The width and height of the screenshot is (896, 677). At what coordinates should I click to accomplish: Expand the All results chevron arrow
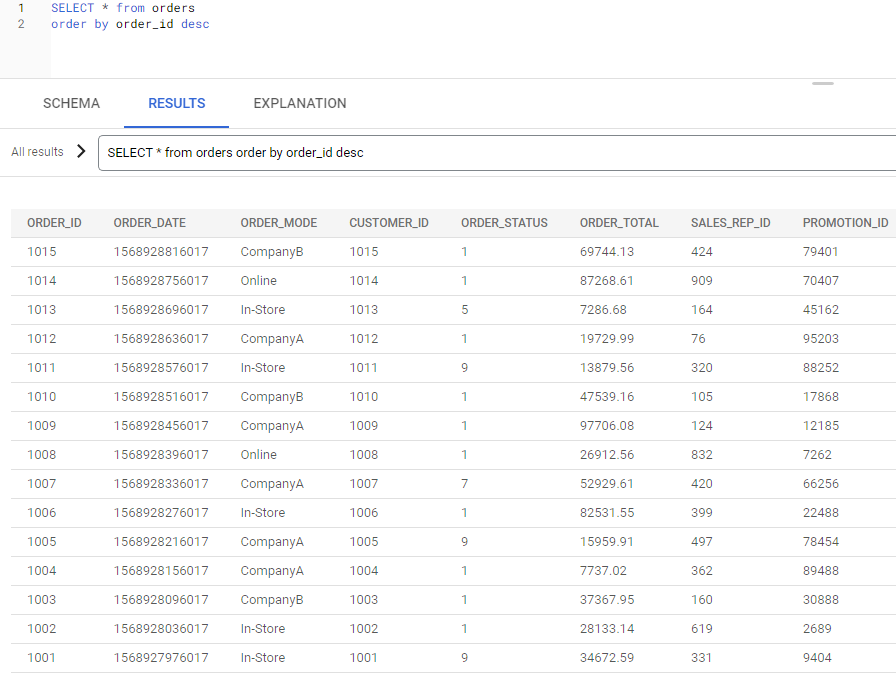pyautogui.click(x=81, y=151)
